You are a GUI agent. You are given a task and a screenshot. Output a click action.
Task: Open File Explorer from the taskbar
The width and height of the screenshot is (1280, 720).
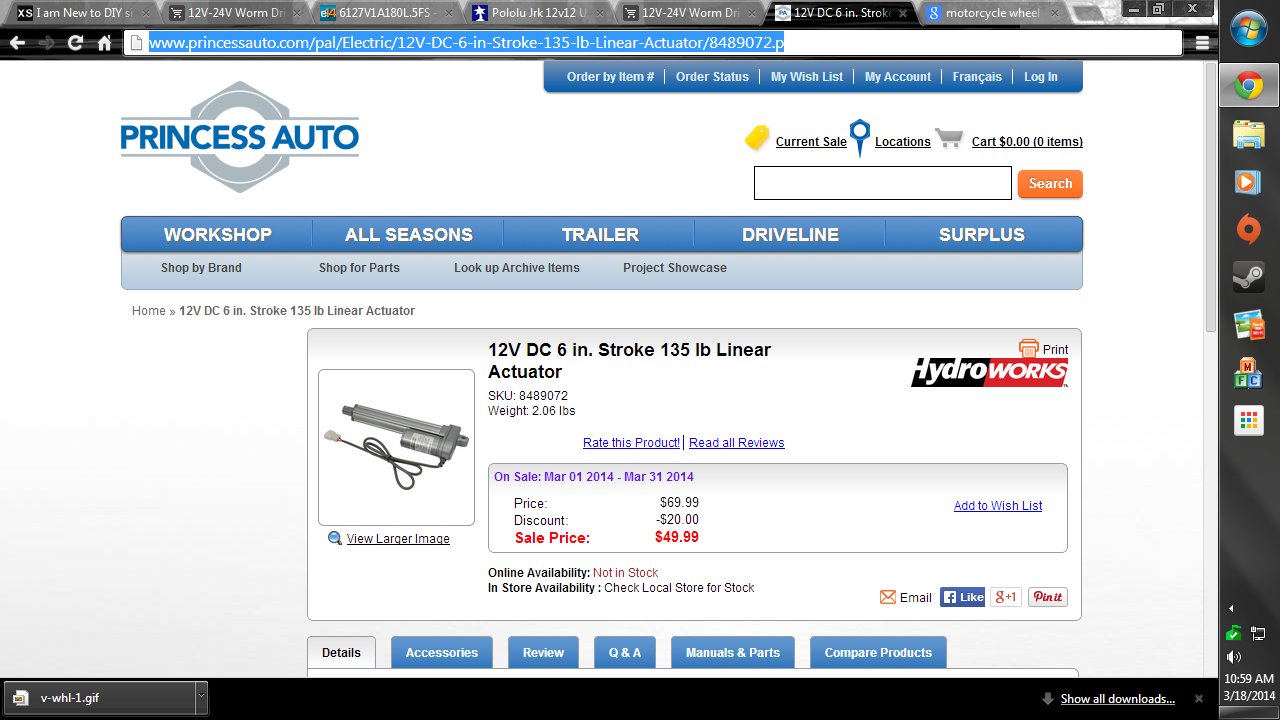(x=1249, y=134)
